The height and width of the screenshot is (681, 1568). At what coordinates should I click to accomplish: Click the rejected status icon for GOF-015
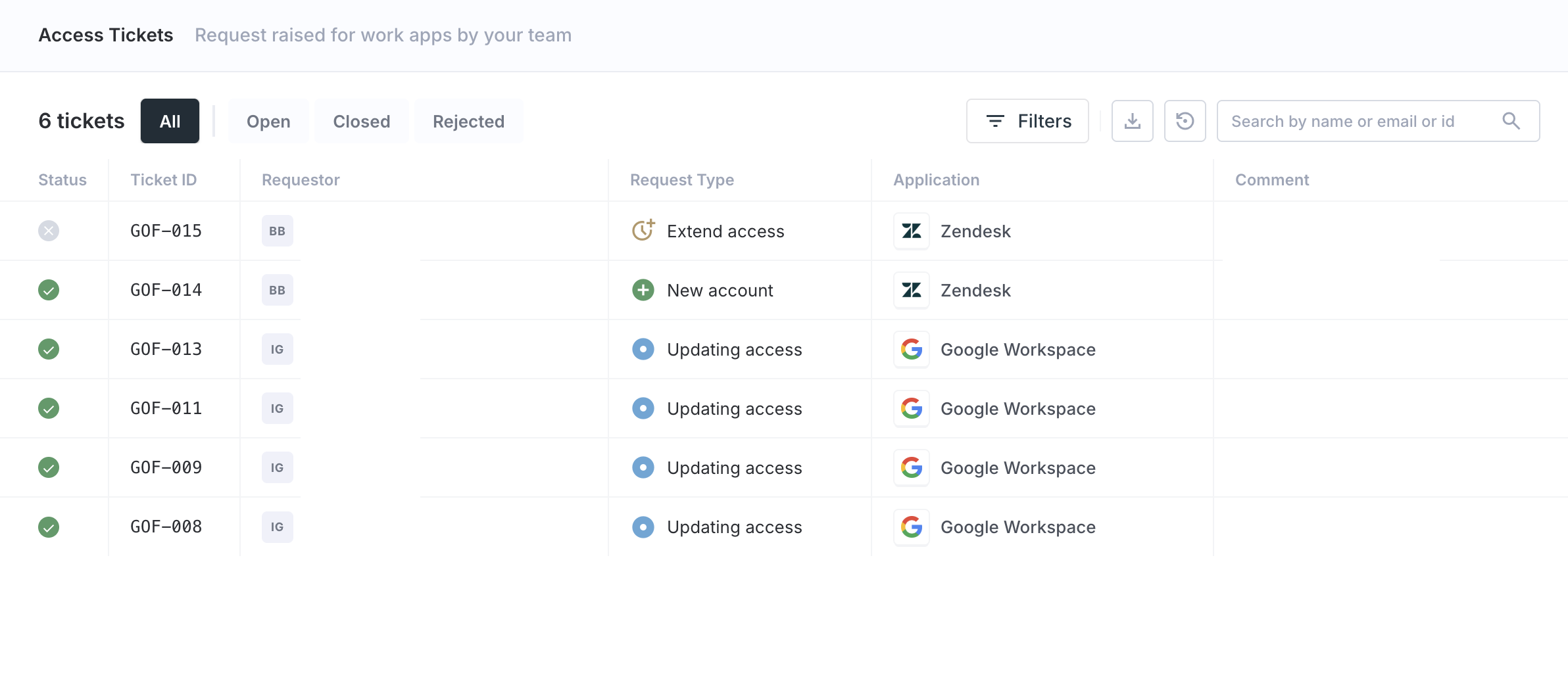pyautogui.click(x=49, y=231)
